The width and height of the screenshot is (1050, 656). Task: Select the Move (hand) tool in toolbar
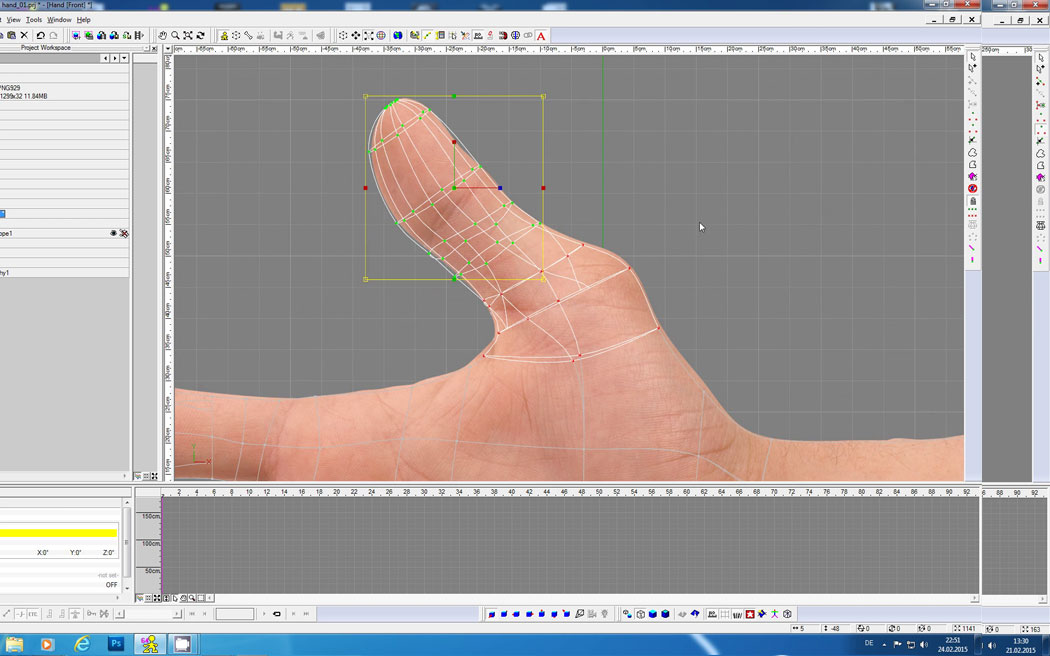click(x=163, y=36)
